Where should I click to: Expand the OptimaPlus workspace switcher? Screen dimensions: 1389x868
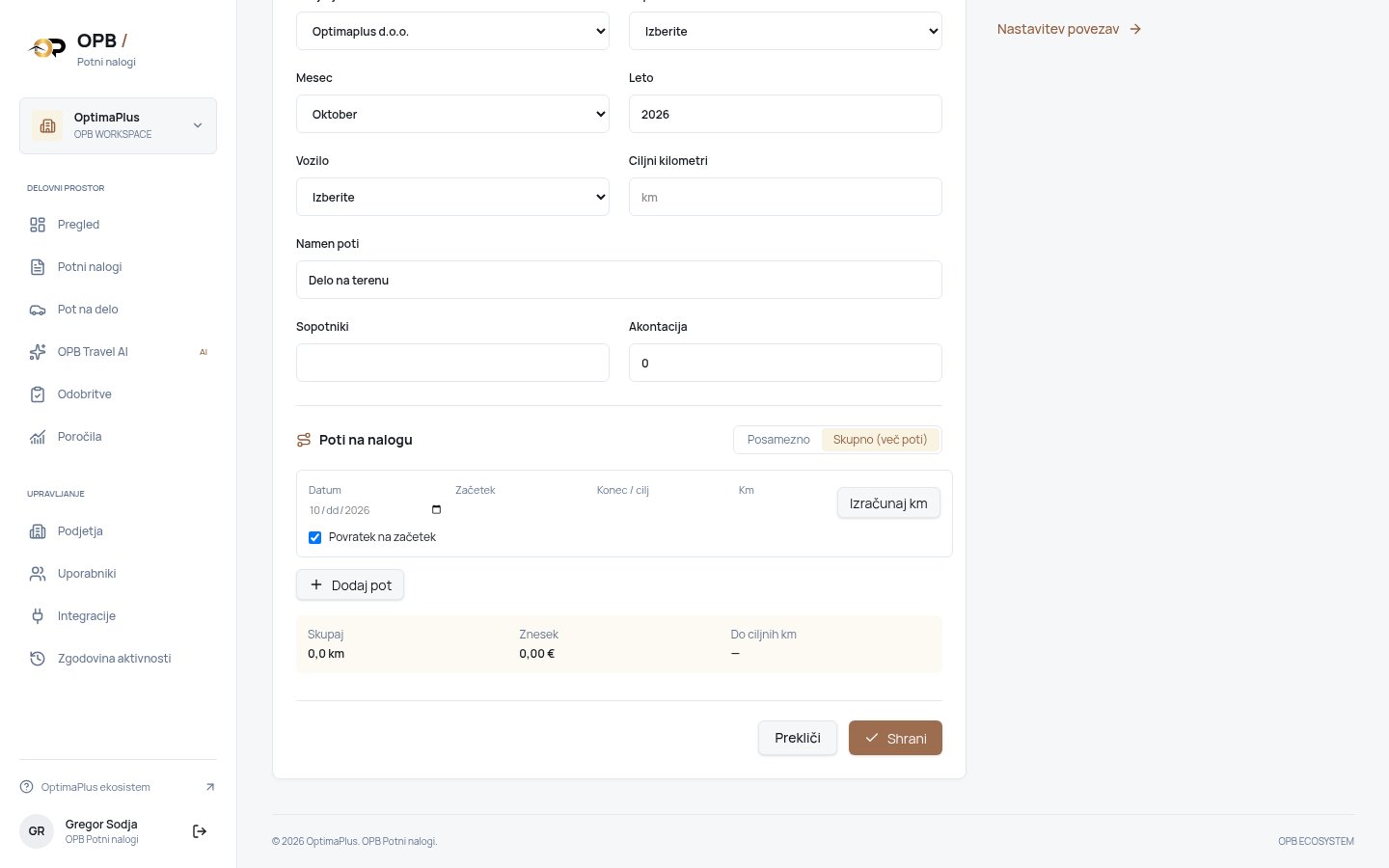pos(118,125)
